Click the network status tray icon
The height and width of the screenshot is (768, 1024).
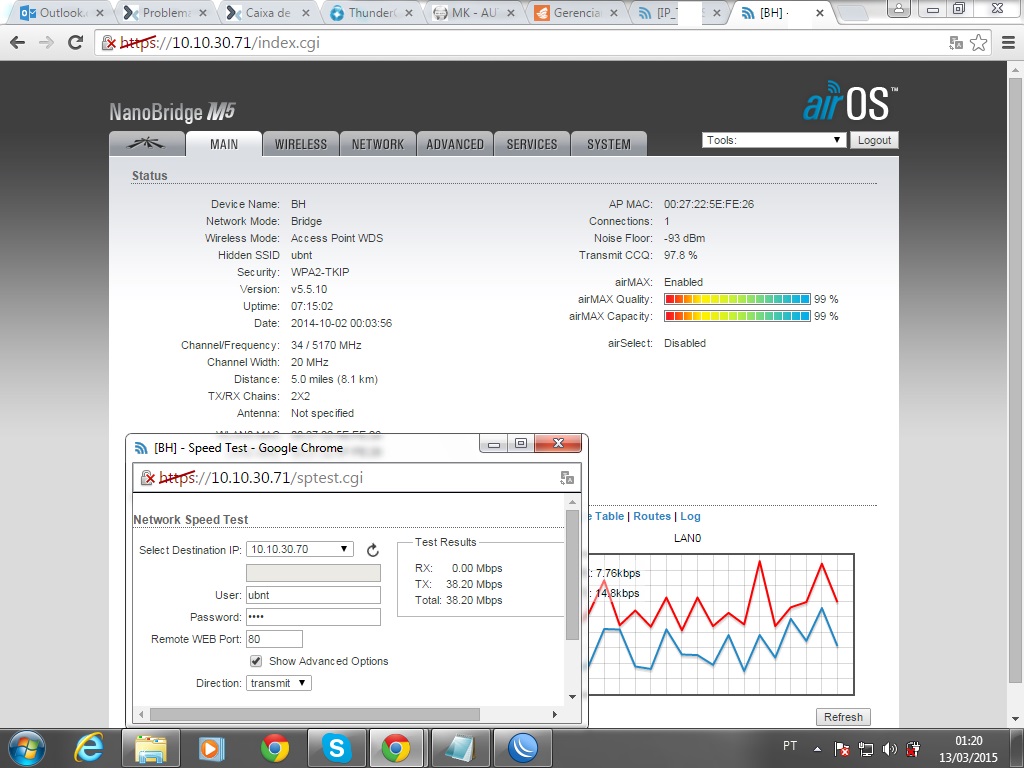tap(866, 748)
